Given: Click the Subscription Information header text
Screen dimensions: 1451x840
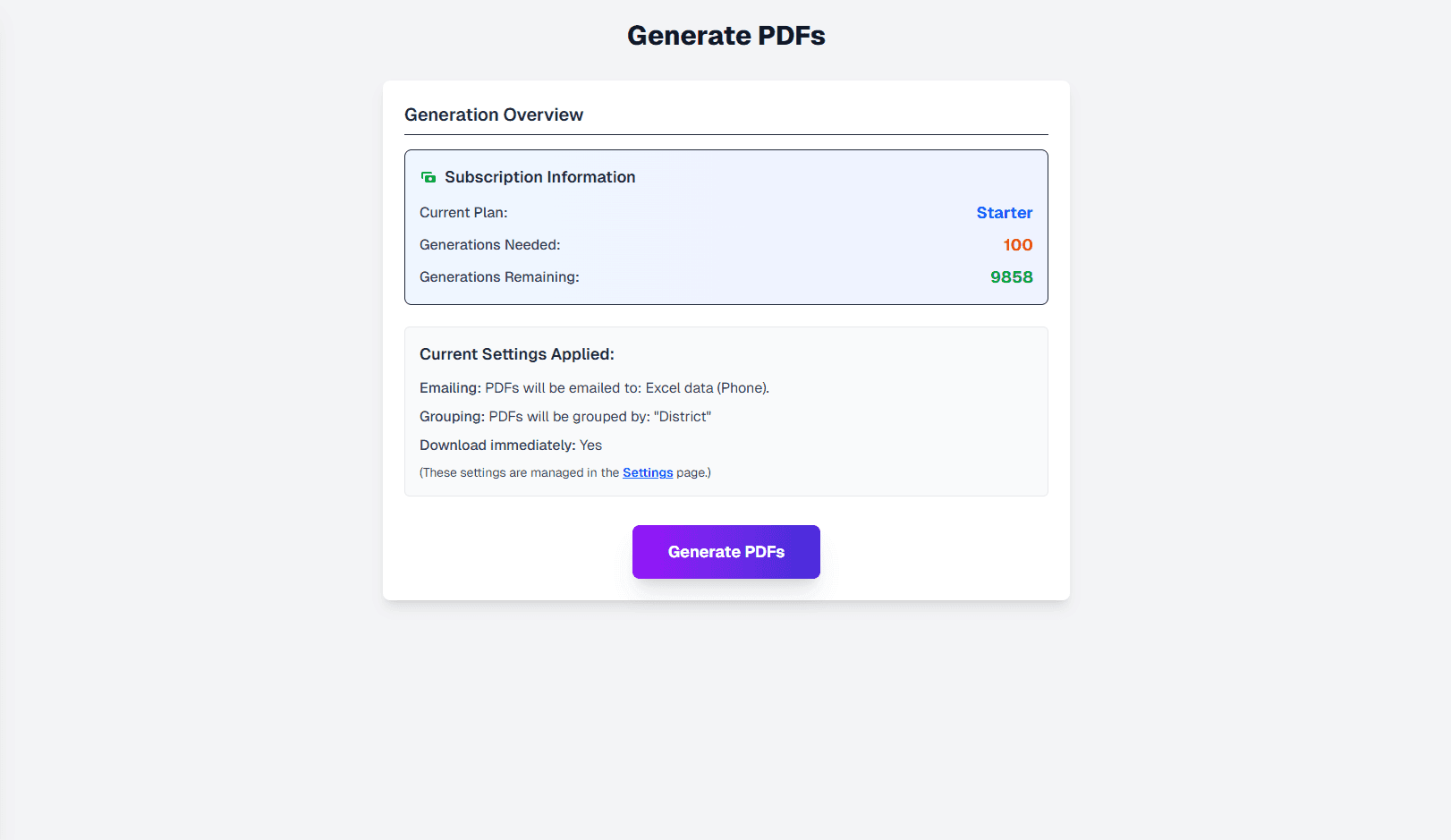Looking at the screenshot, I should coord(539,176).
